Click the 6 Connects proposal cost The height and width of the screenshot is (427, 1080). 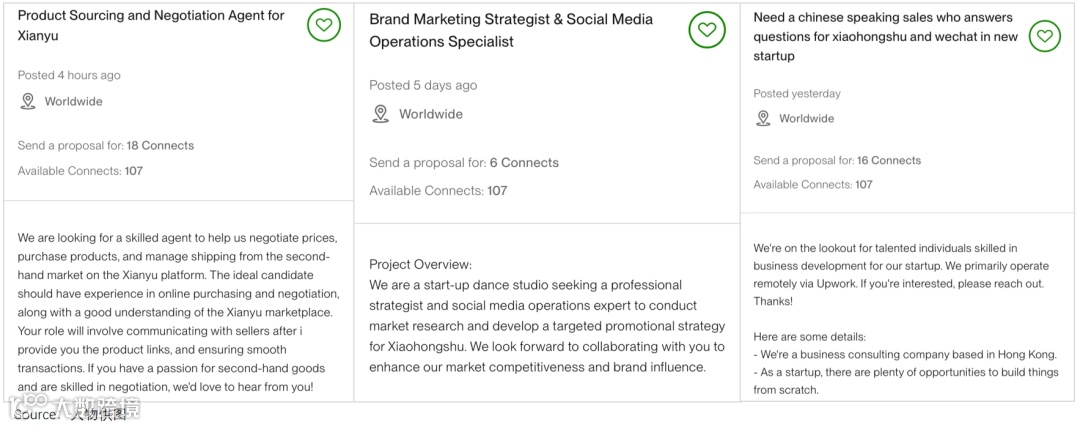524,163
